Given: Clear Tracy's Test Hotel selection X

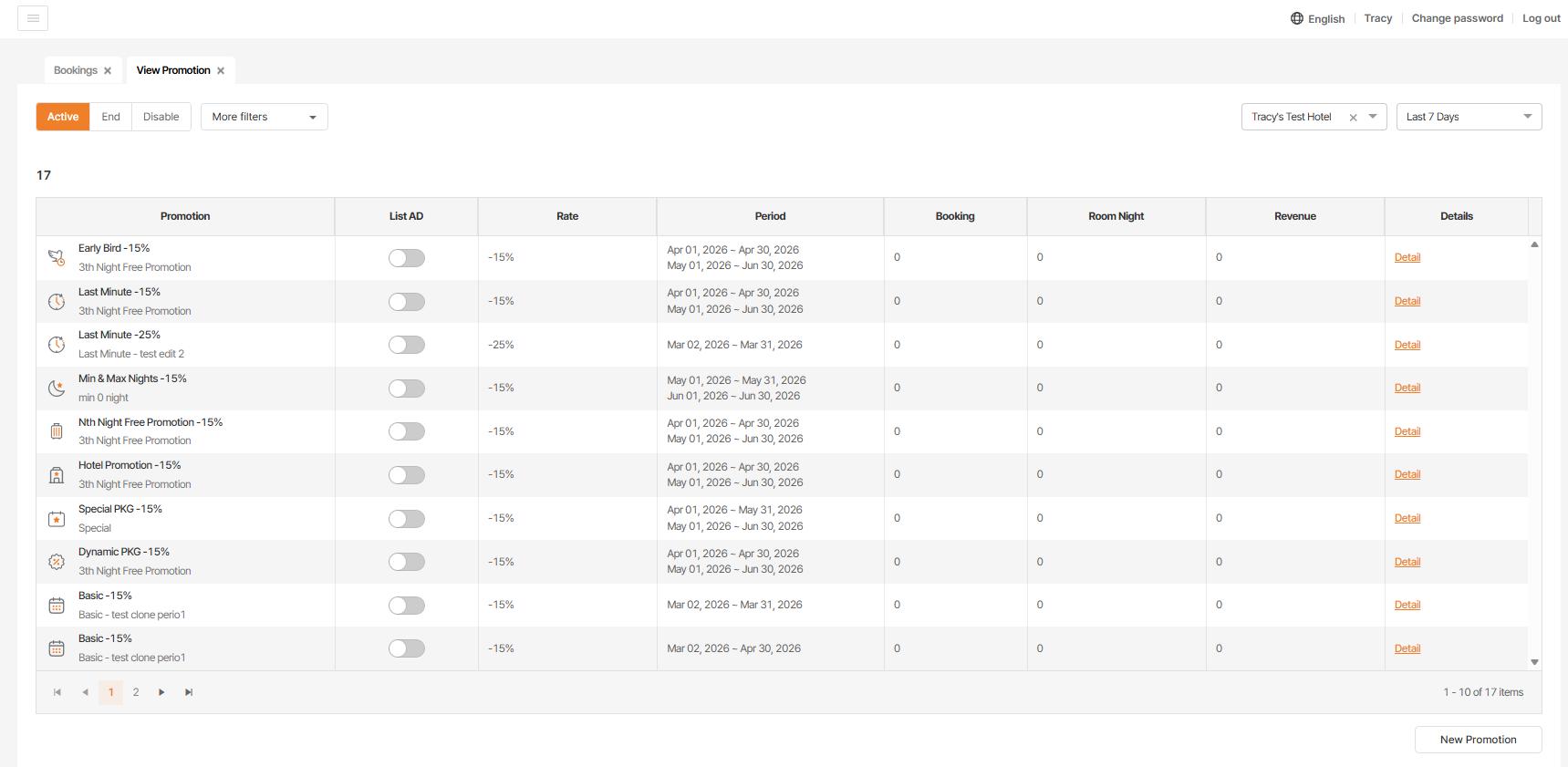Looking at the screenshot, I should coord(1353,118).
